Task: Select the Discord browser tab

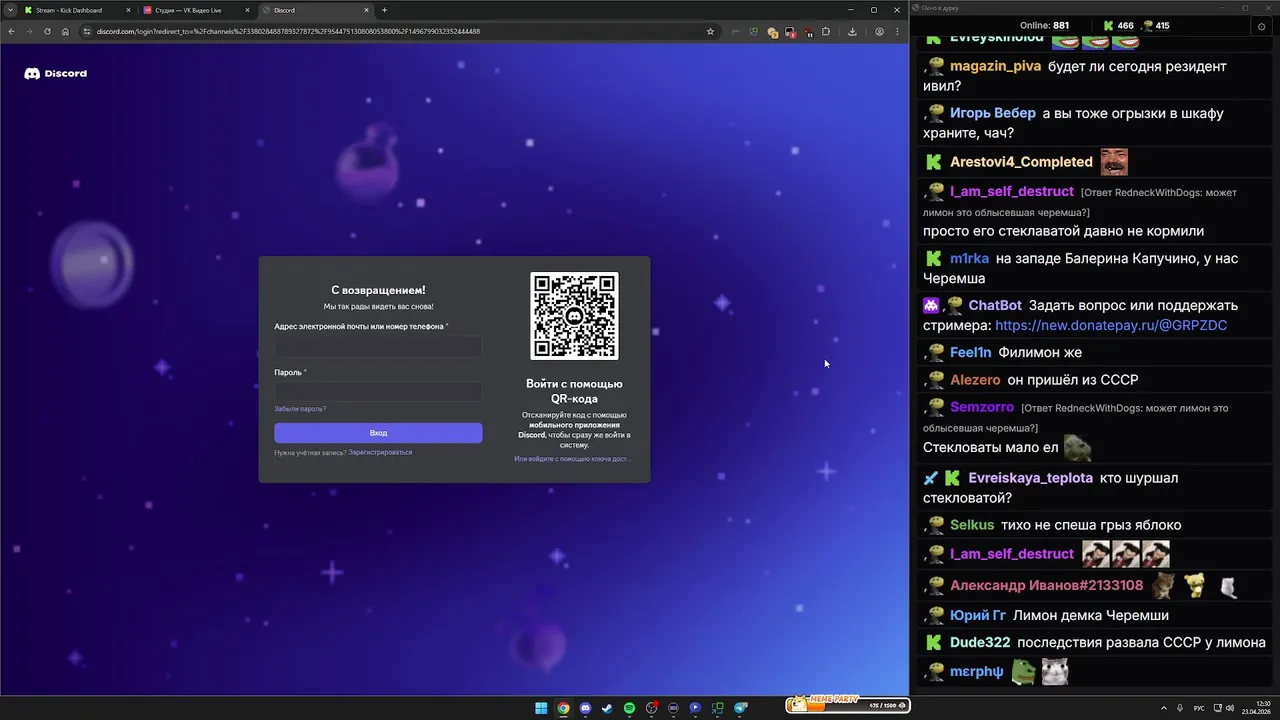Action: pos(314,10)
